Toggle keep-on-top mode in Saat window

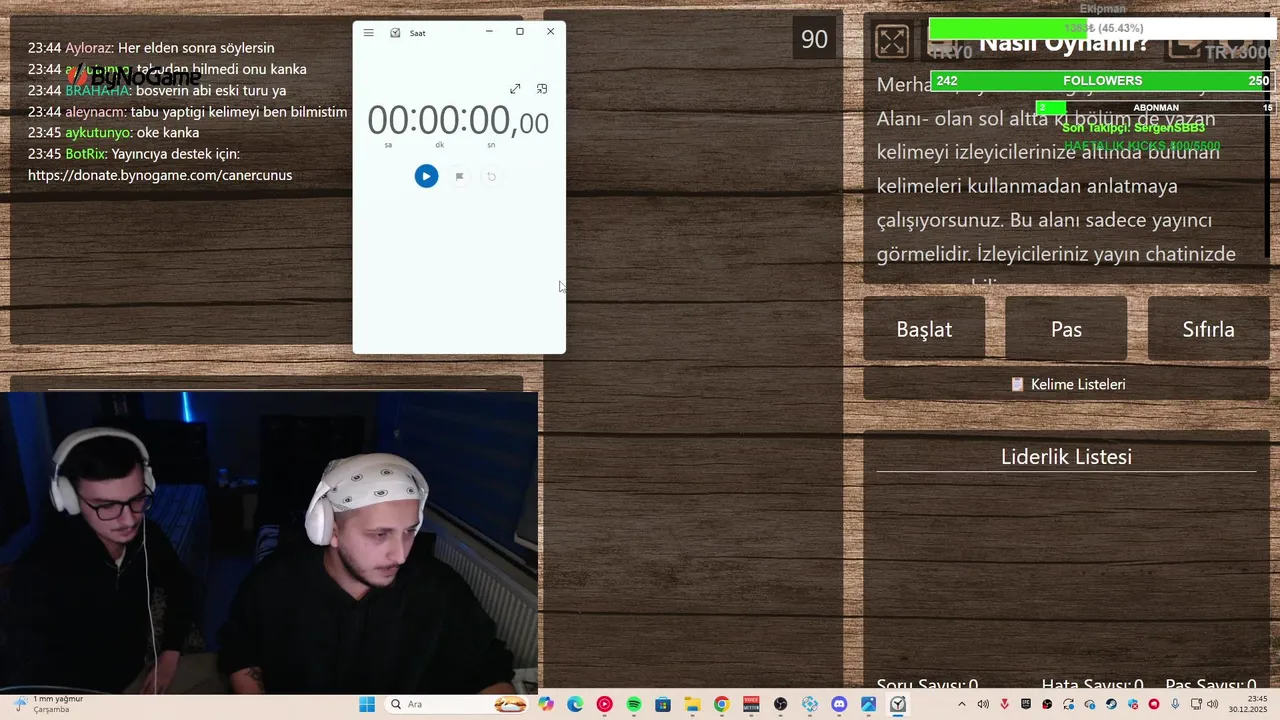(x=542, y=89)
